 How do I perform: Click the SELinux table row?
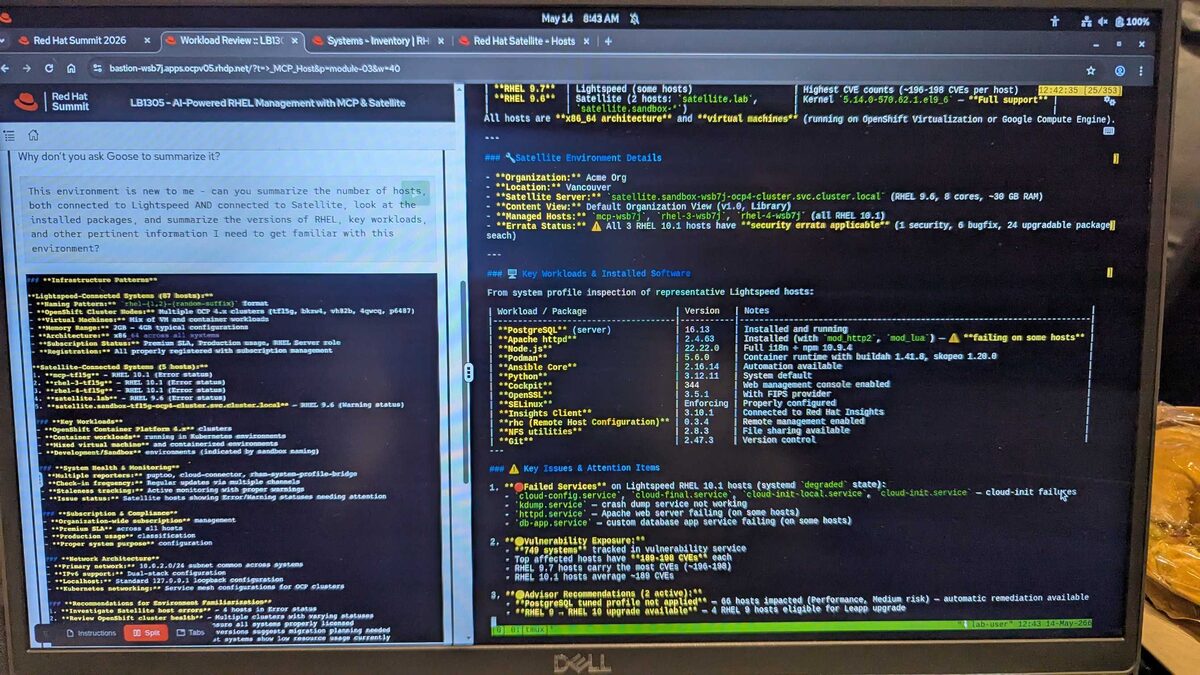click(788, 403)
